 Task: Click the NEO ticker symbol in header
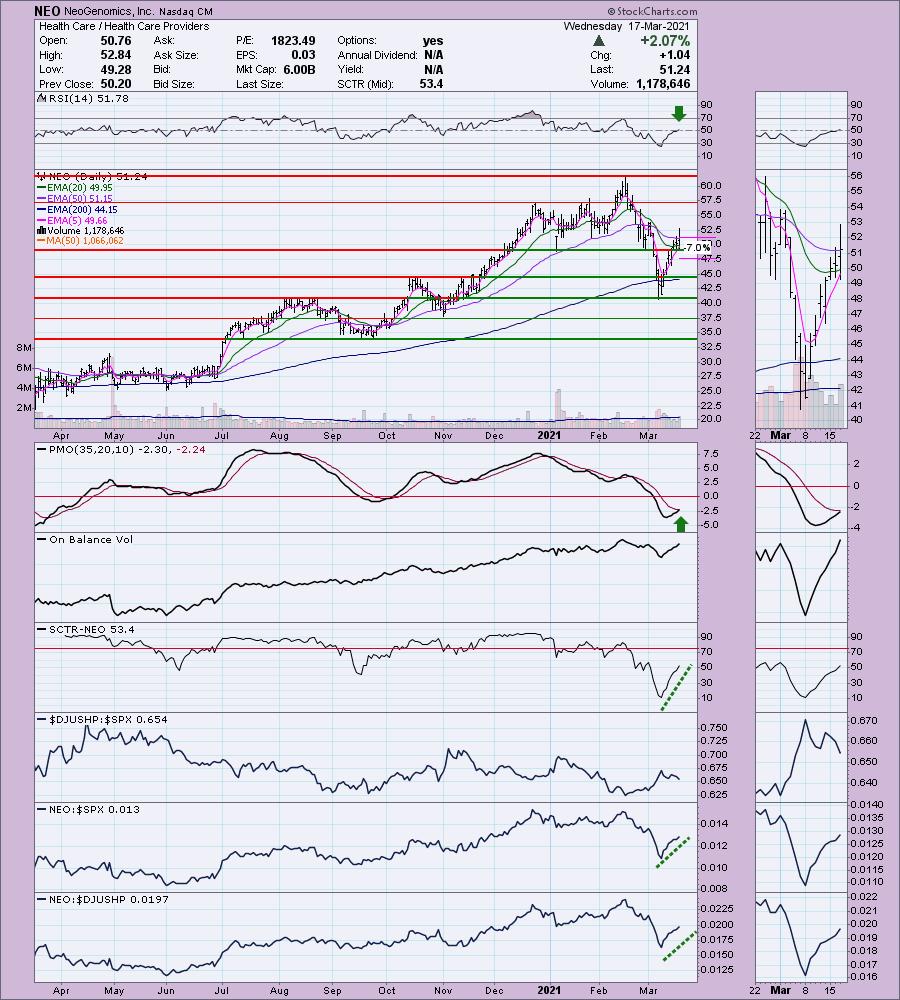click(x=47, y=11)
